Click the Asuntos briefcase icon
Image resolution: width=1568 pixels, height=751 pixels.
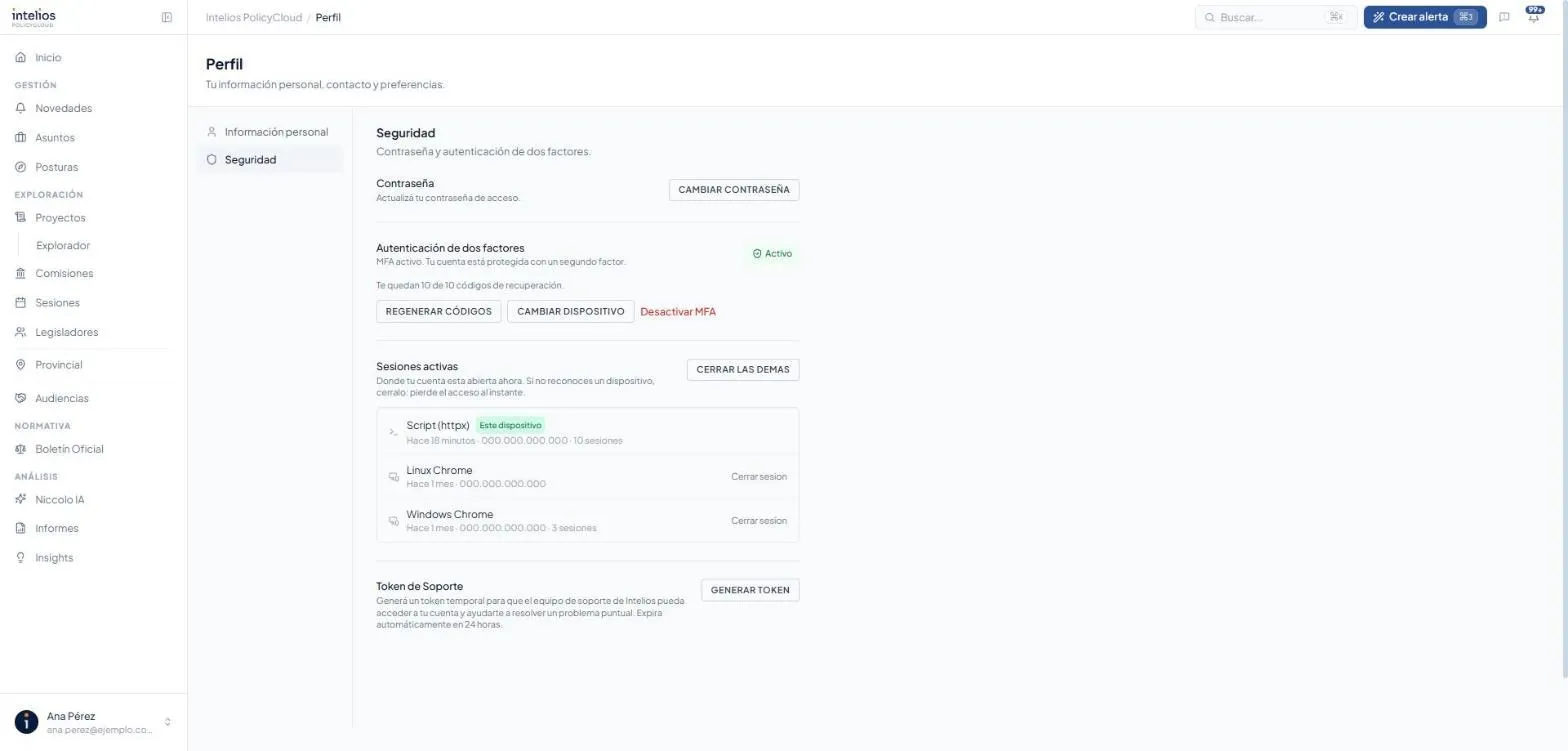pyautogui.click(x=21, y=138)
